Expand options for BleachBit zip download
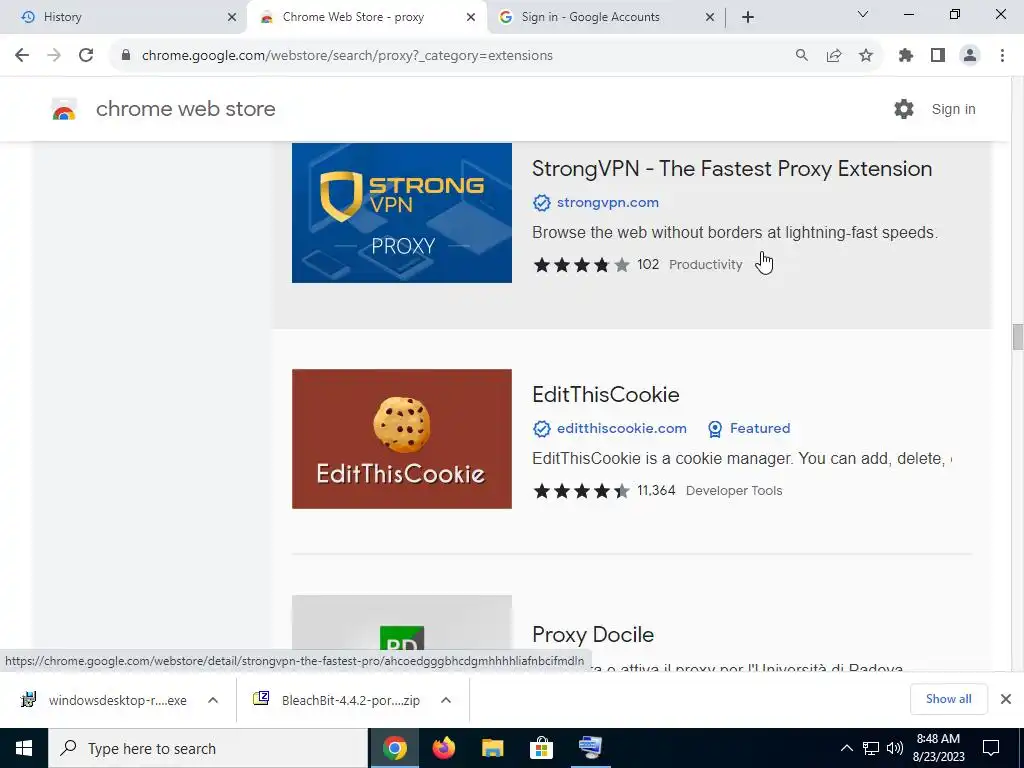The image size is (1024, 768). 446,700
